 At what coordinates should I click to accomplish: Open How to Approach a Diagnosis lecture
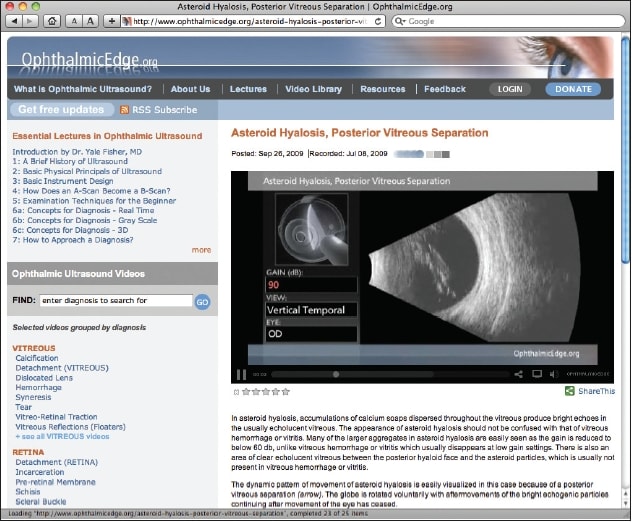pyautogui.click(x=73, y=240)
